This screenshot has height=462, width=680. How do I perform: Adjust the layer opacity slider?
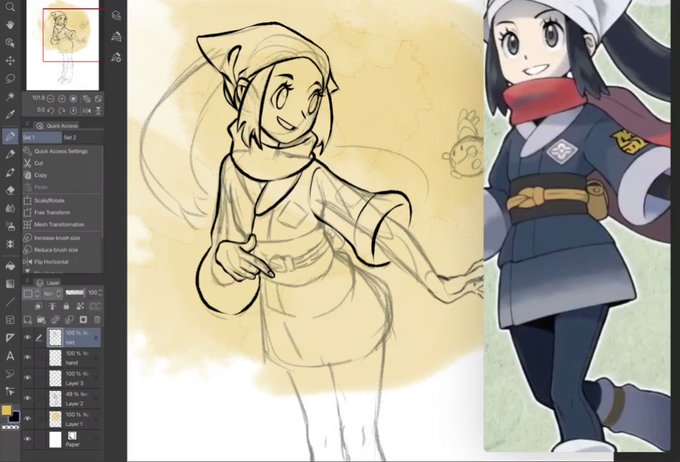coord(75,293)
